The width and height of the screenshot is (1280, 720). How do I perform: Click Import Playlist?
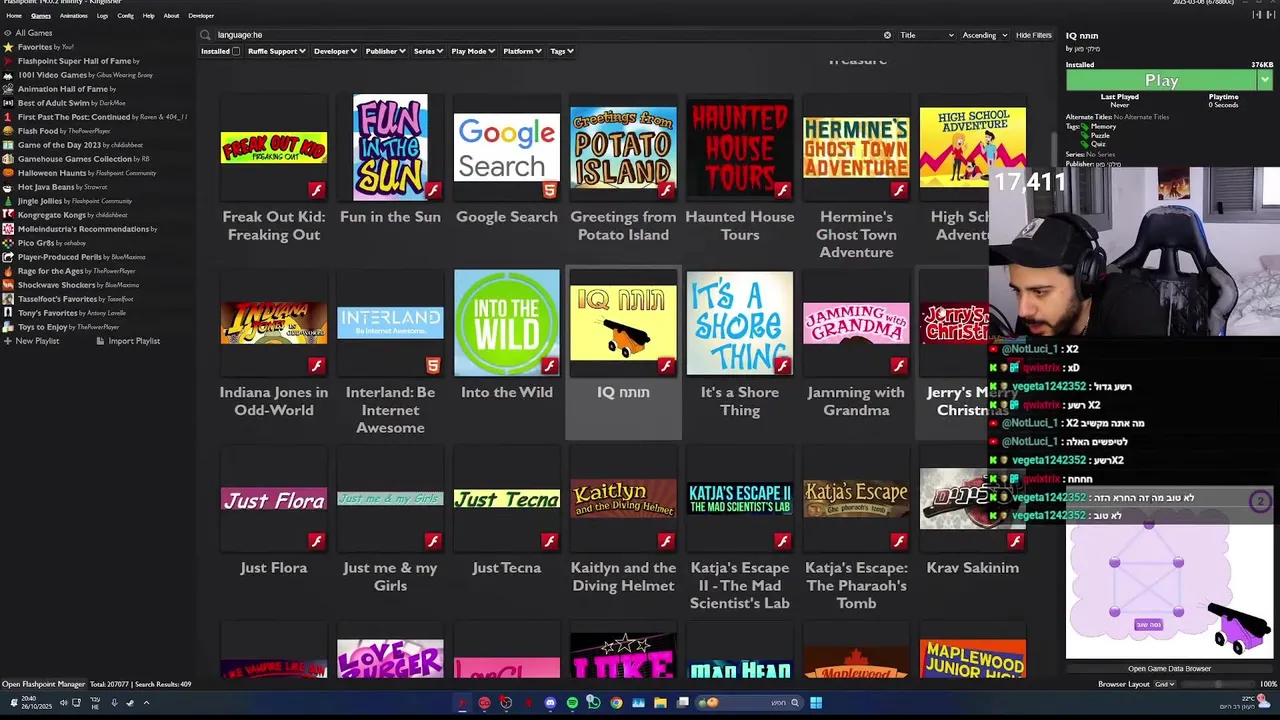tap(127, 341)
